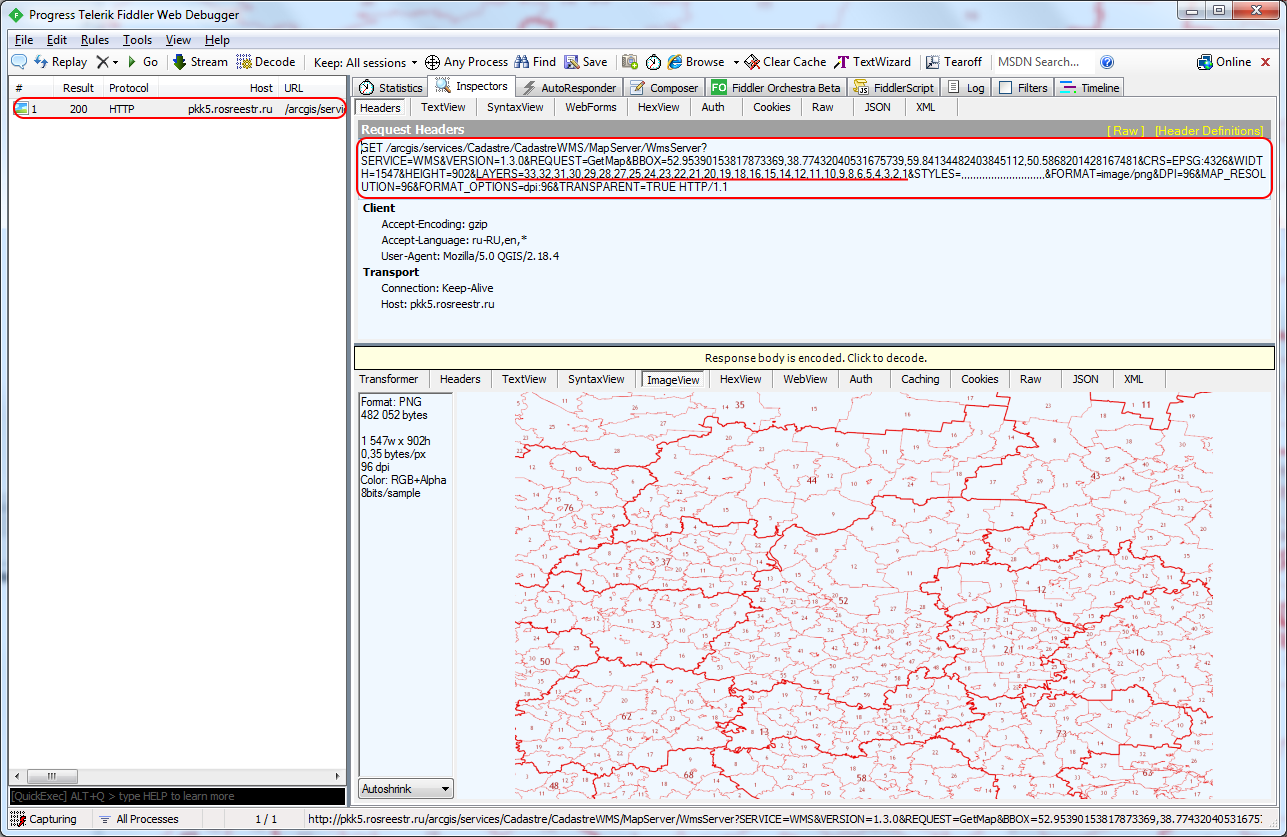Viewport: 1287px width, 837px height.
Task: Click the Protocol column header
Action: [129, 88]
